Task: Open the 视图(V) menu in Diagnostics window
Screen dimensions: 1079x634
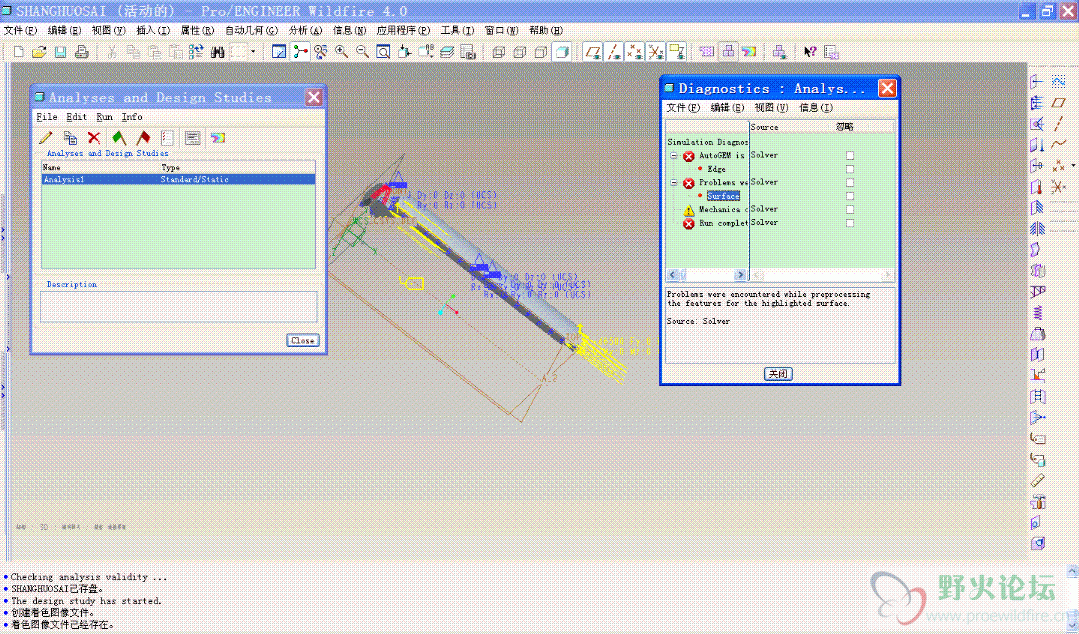Action: (x=771, y=107)
